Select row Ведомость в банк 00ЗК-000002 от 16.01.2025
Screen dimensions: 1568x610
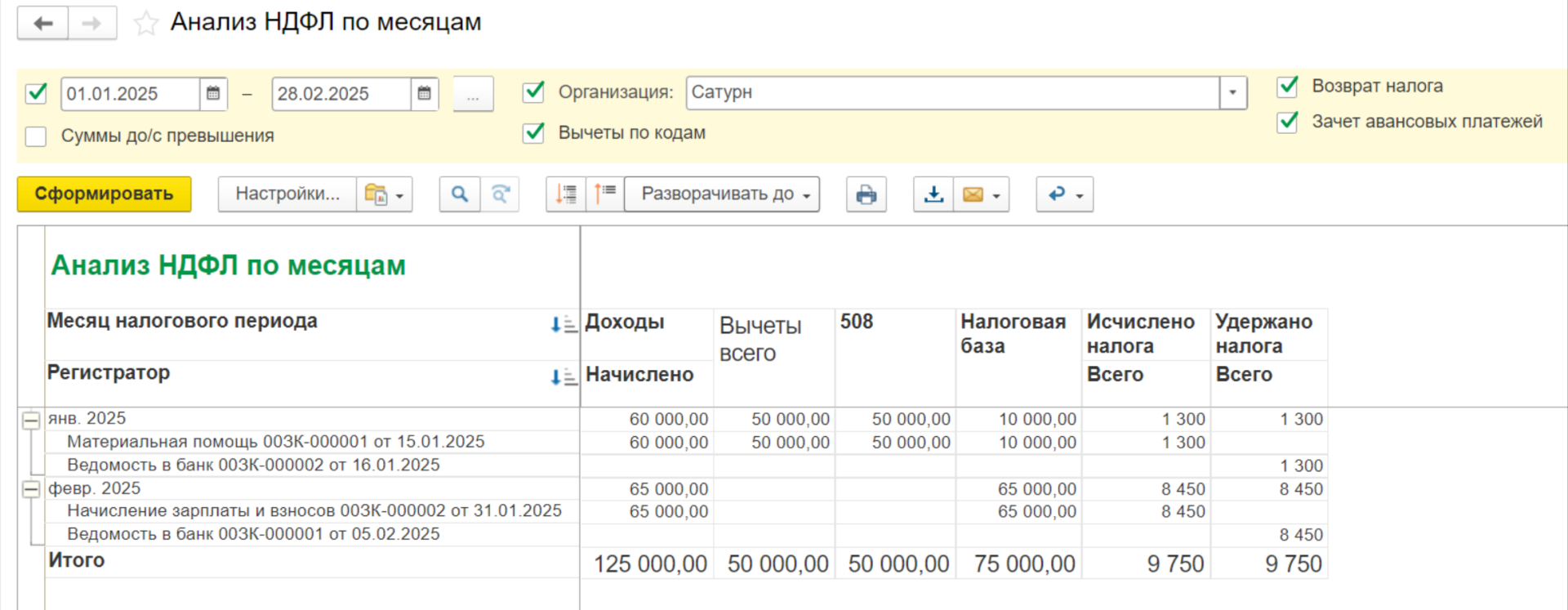[x=253, y=465]
